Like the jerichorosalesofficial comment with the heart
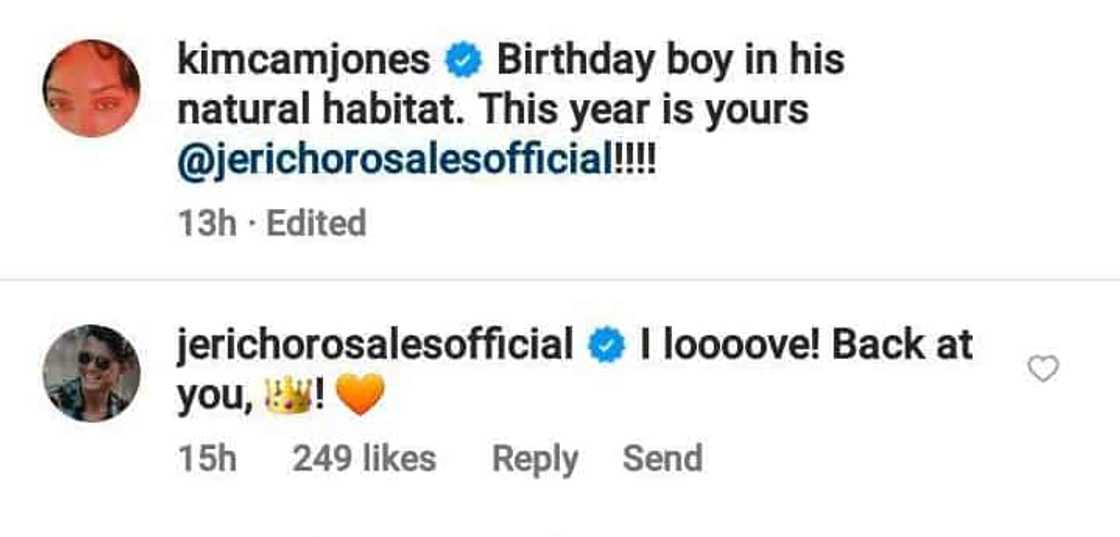Image resolution: width=1120 pixels, height=537 pixels. pyautogui.click(x=1043, y=370)
